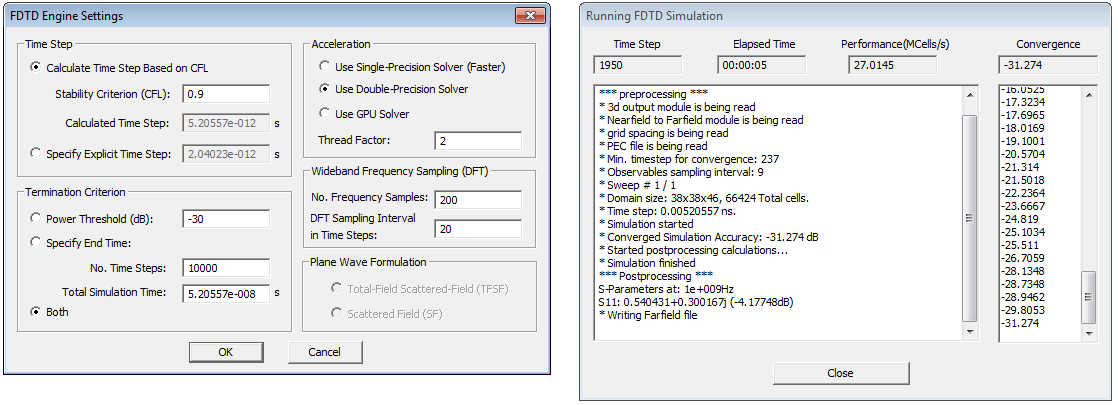
Task: Click the Thread Factor field
Action: [478, 140]
